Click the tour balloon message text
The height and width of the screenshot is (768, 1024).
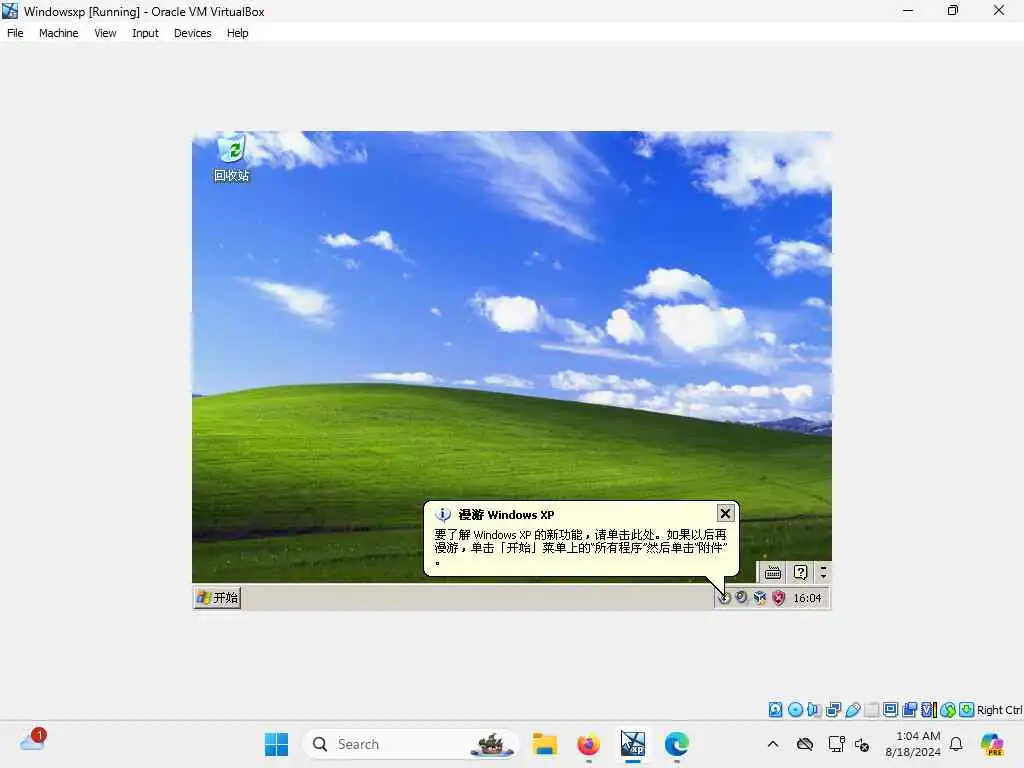(x=581, y=547)
